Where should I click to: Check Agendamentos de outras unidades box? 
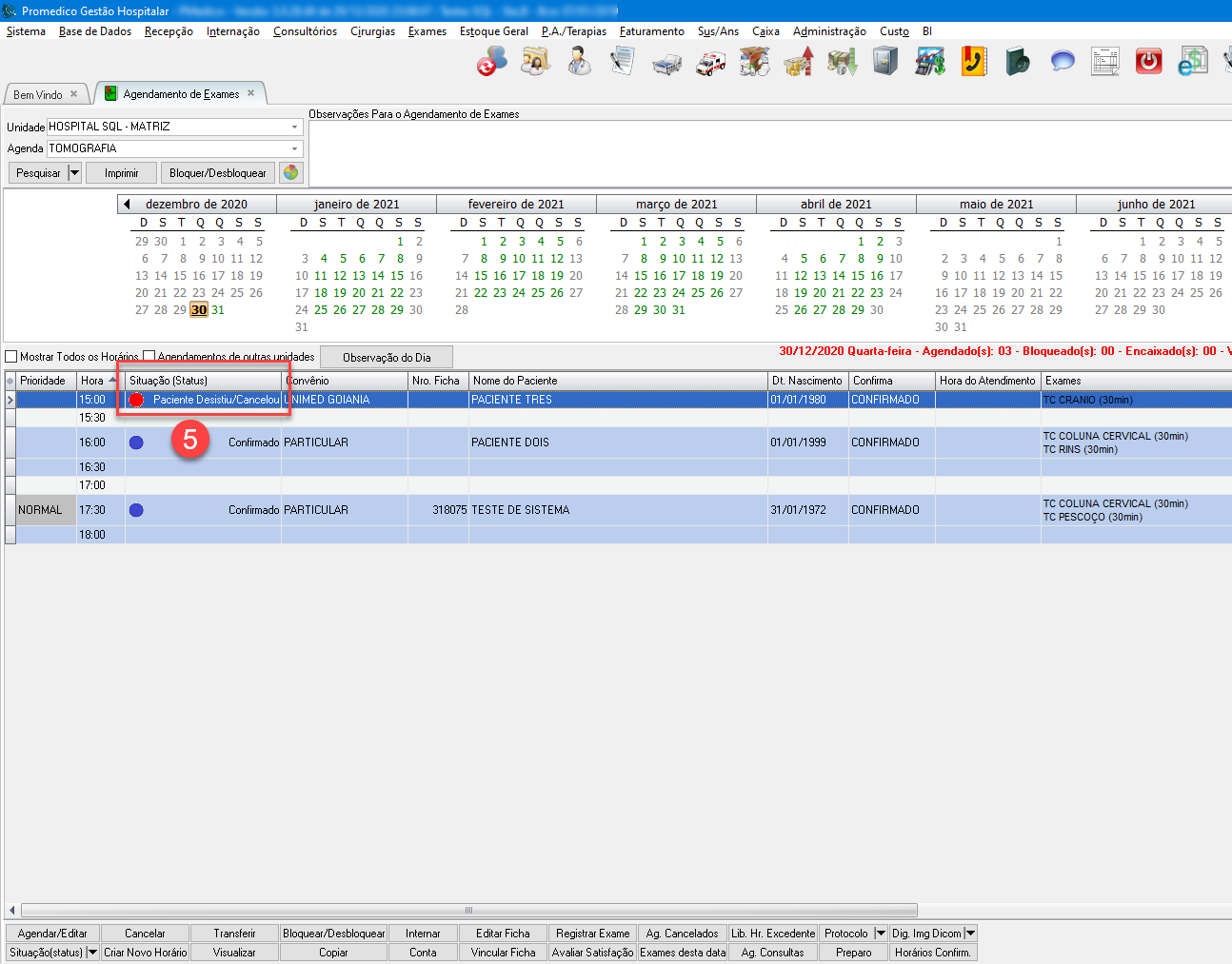pyautogui.click(x=149, y=357)
